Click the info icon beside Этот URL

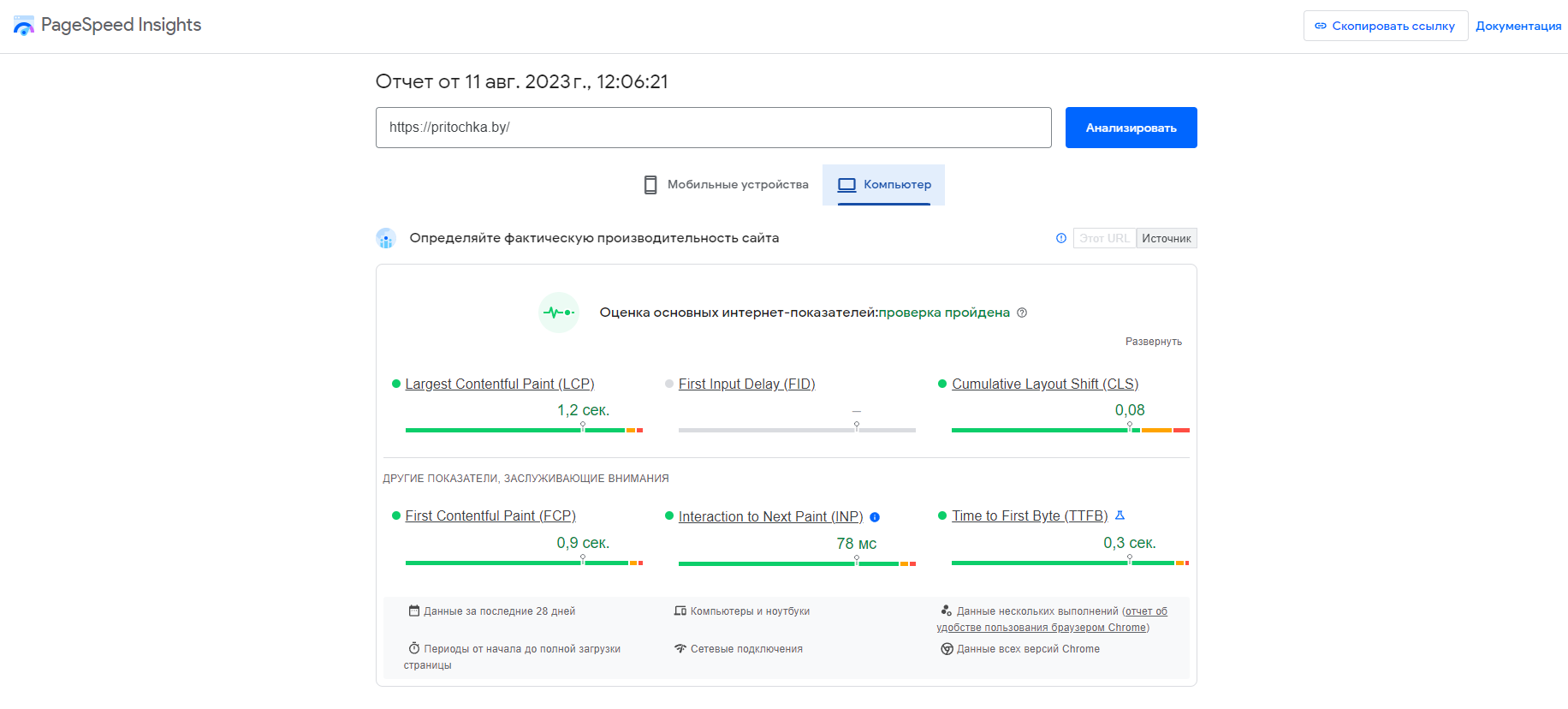tap(1061, 238)
